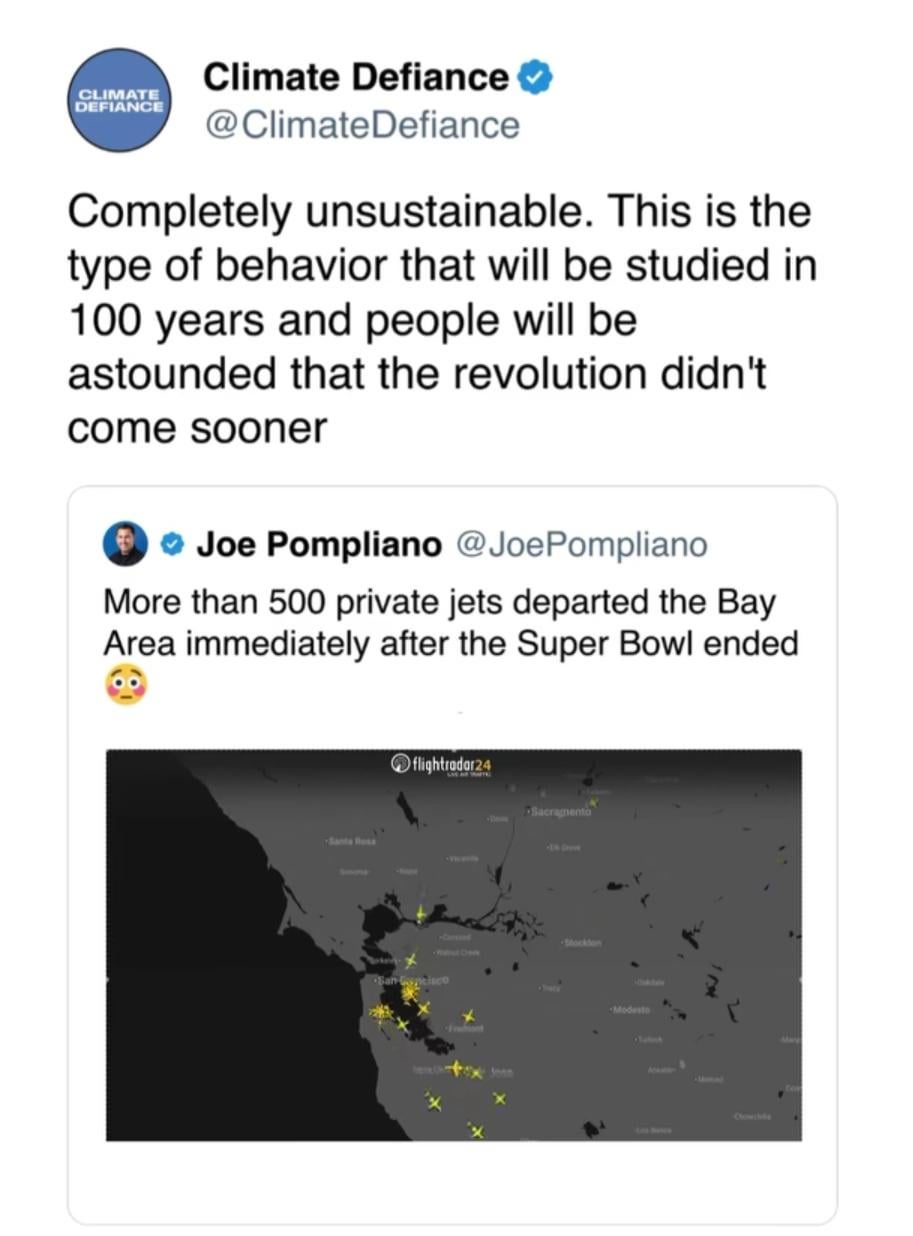Click the flushed face emoji
The width and height of the screenshot is (913, 1236).
click(x=125, y=685)
